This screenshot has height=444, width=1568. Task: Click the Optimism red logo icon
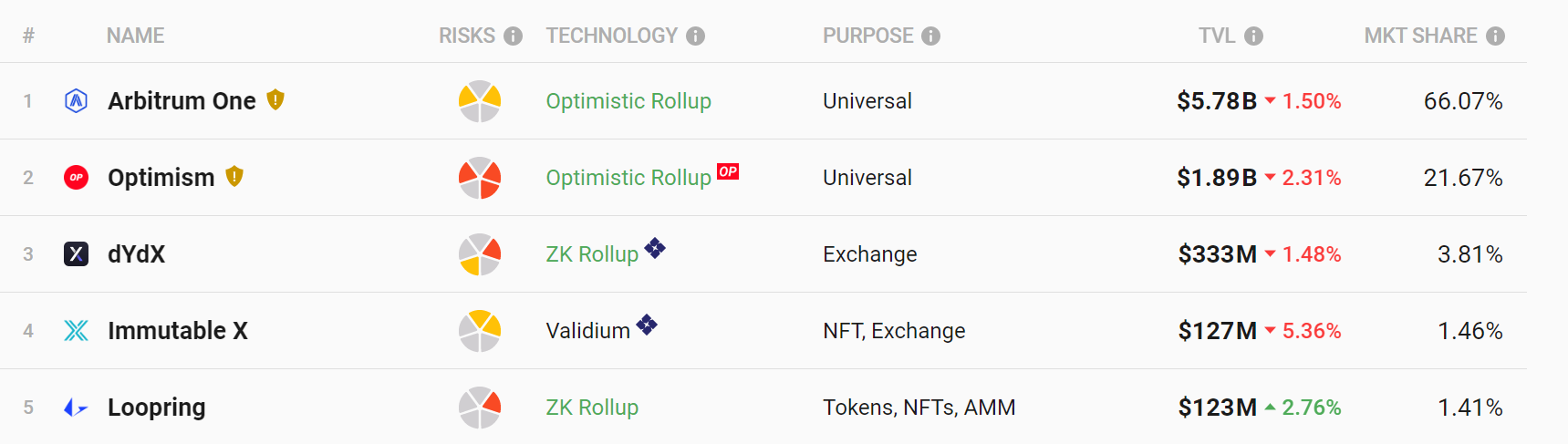[77, 178]
